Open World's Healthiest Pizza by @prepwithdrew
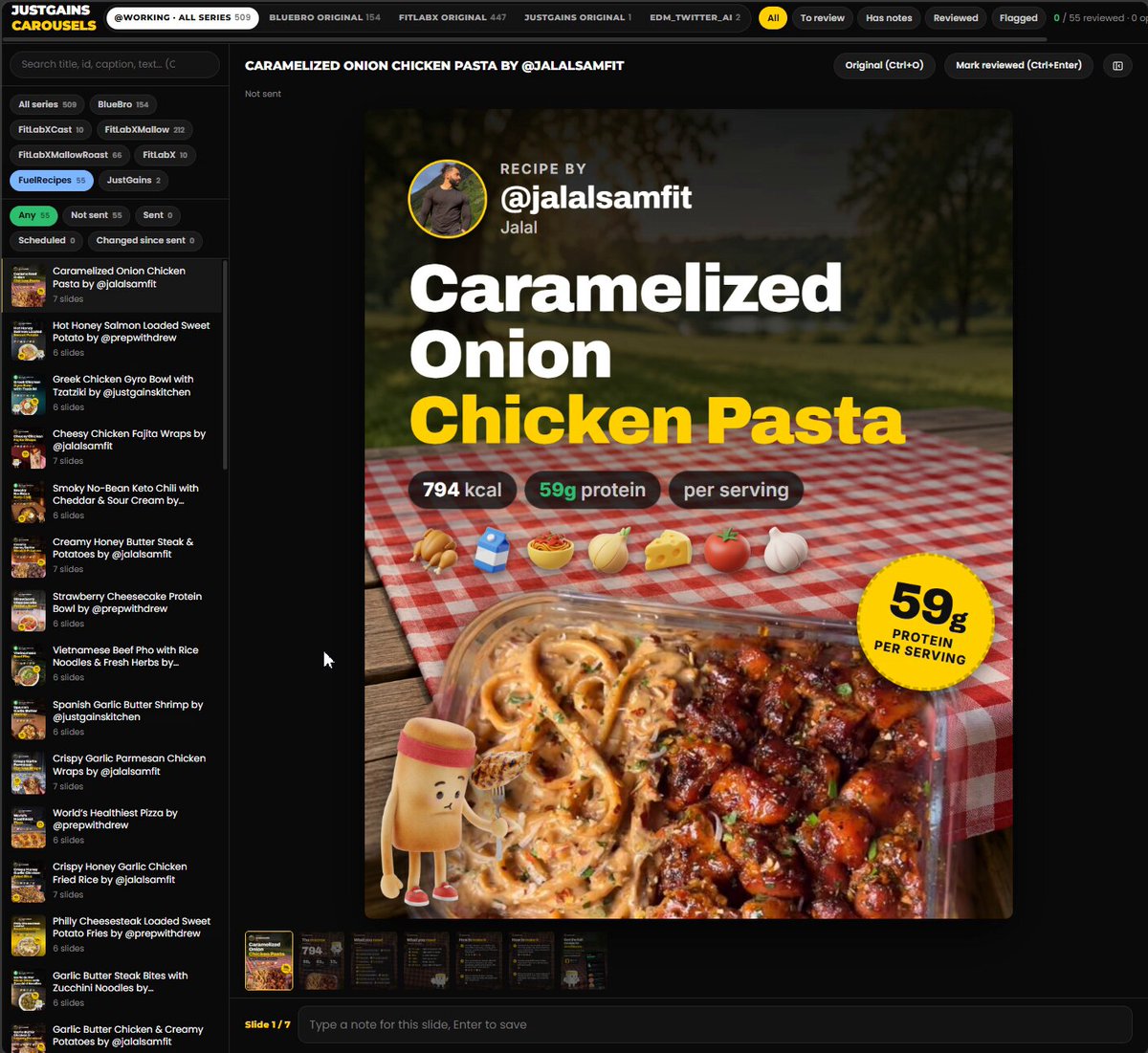This screenshot has height=1053, width=1148. coord(112,826)
